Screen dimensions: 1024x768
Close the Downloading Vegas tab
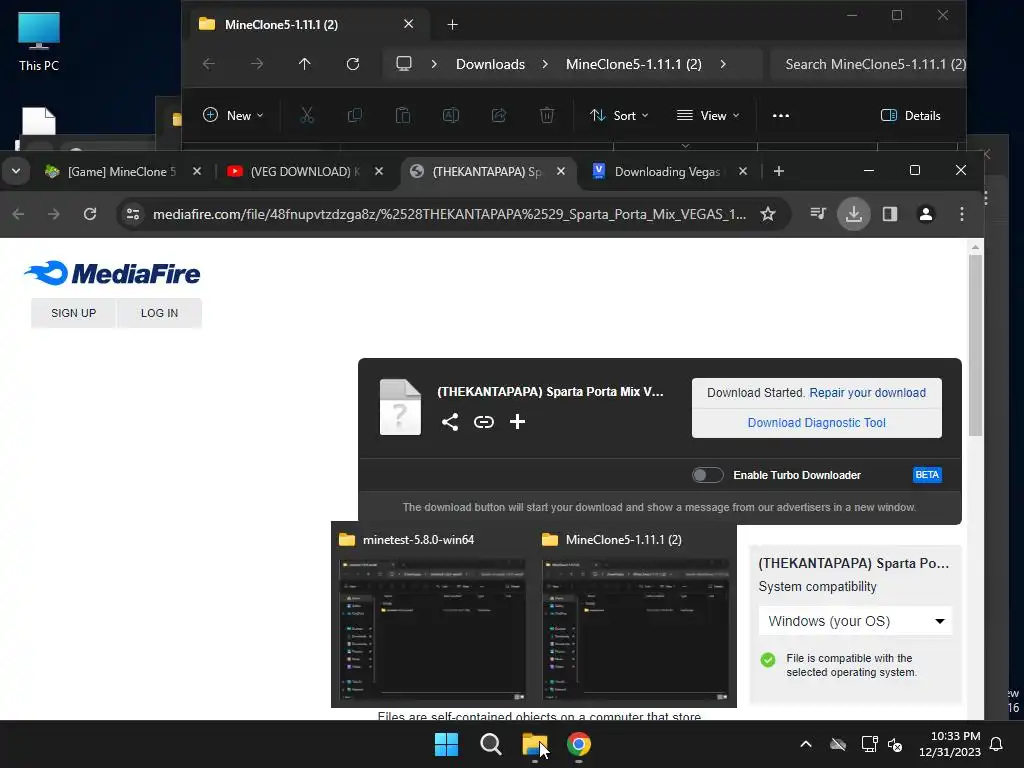pos(743,171)
